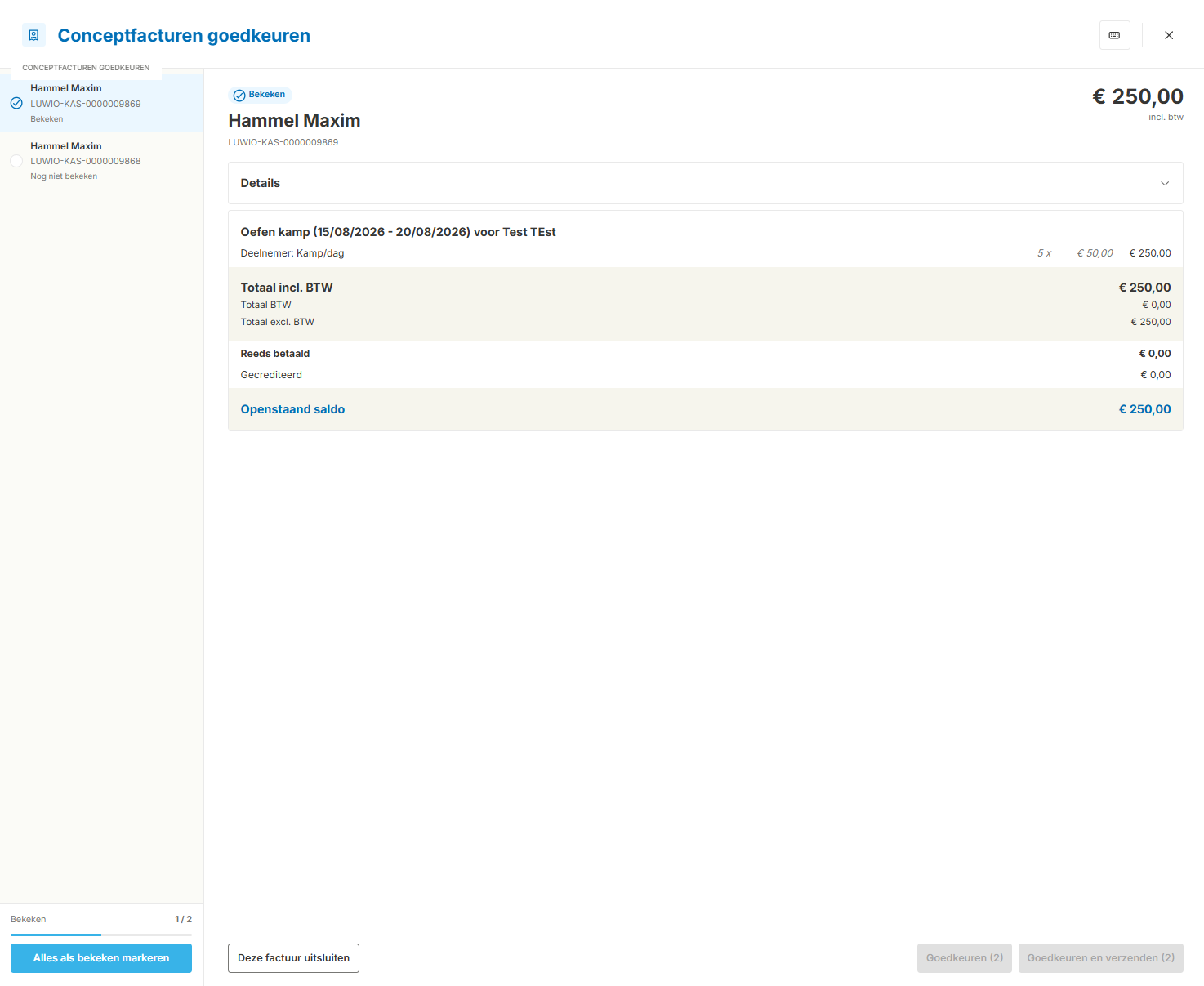Viewport: 1204px width, 986px height.
Task: Click the Gecrediteerd label
Action: pyautogui.click(x=271, y=375)
